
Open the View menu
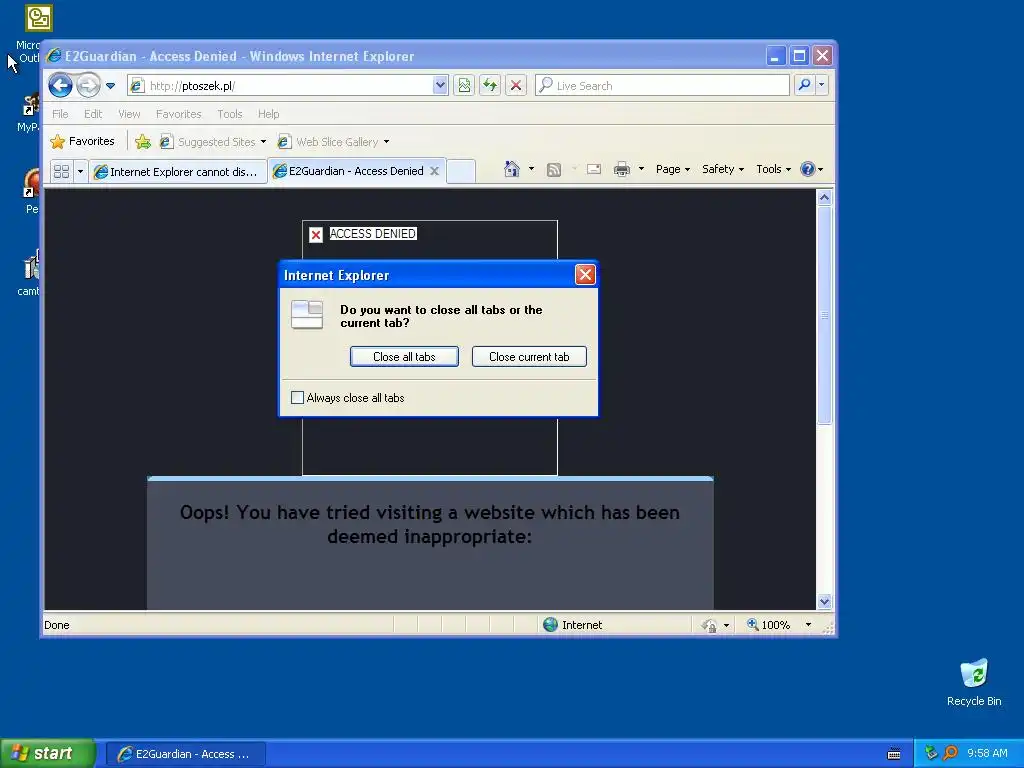pos(129,114)
